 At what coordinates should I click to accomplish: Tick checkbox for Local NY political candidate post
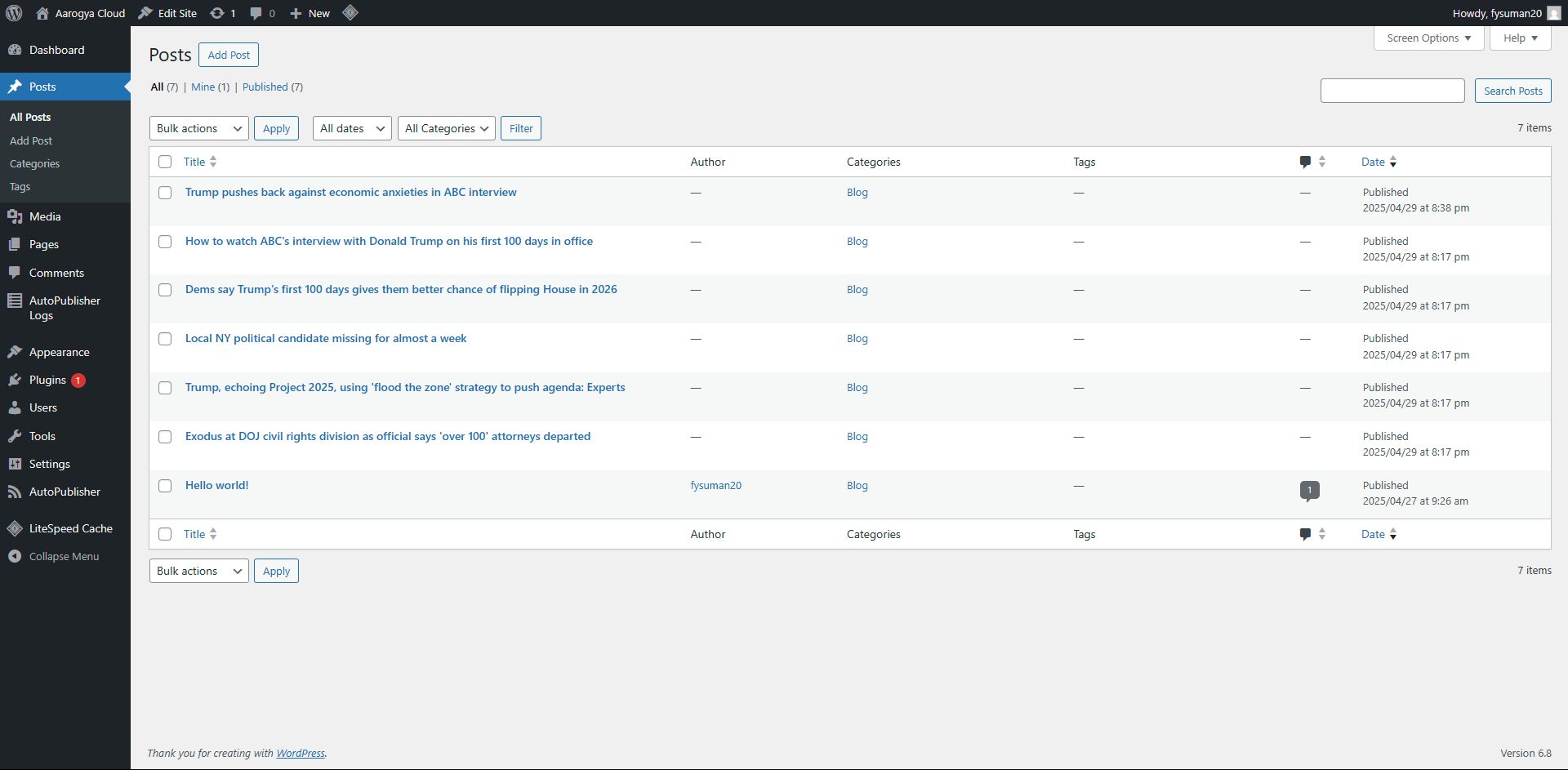coord(165,339)
